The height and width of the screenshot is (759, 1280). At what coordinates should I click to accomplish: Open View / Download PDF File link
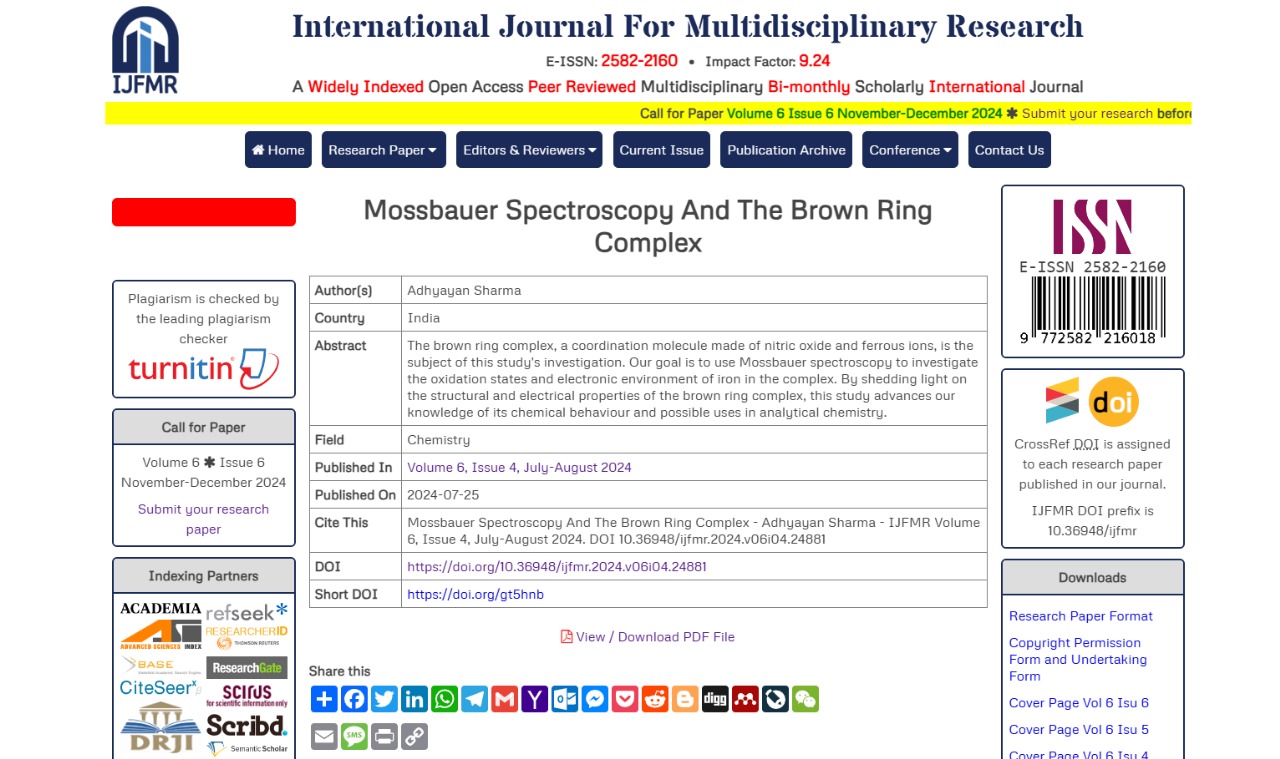[648, 637]
